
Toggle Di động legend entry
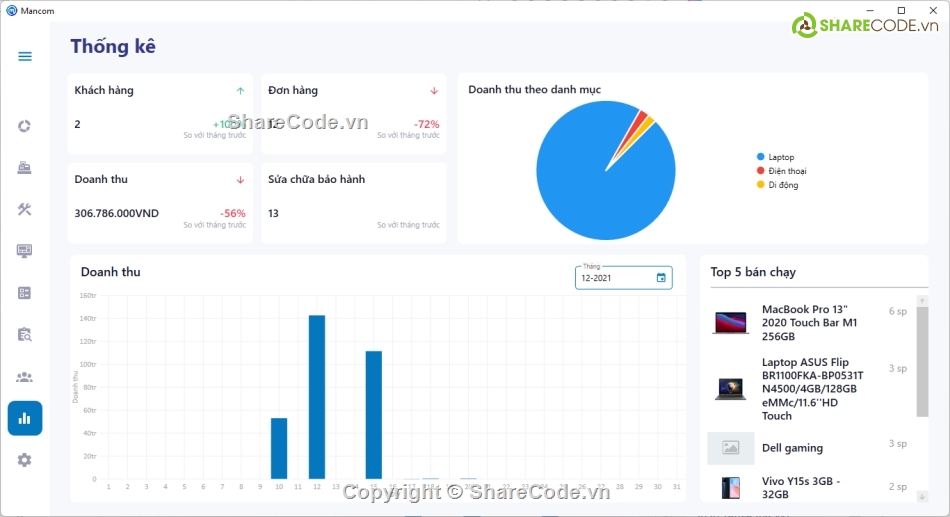(782, 185)
